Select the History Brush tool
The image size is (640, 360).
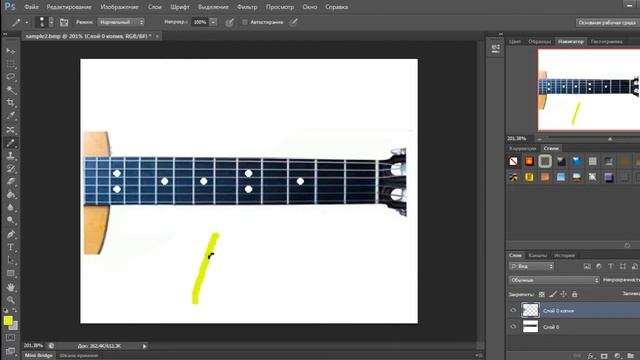tap(11, 169)
